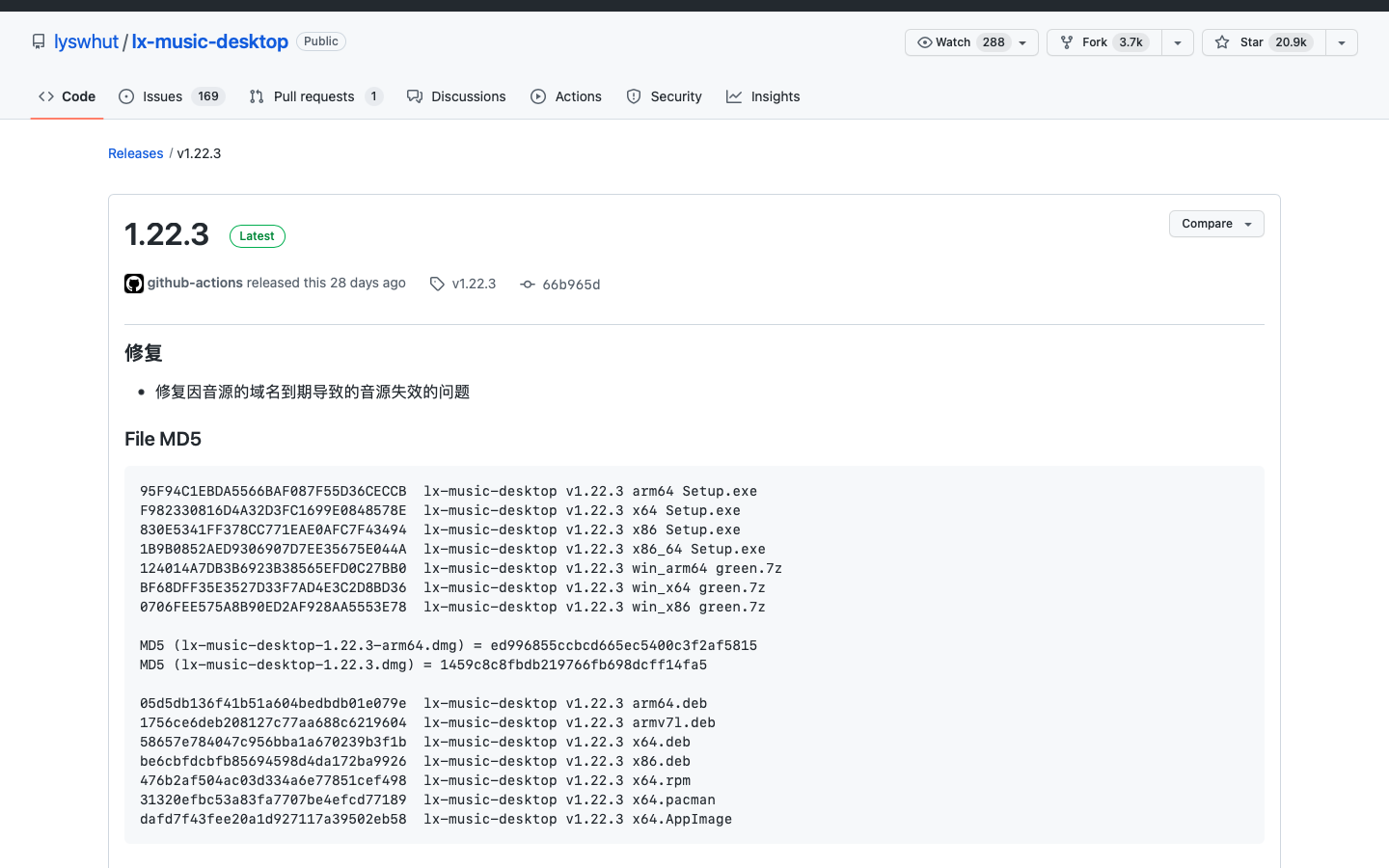The width and height of the screenshot is (1389, 868).
Task: Click the File MD5 heading
Action: [x=163, y=439]
